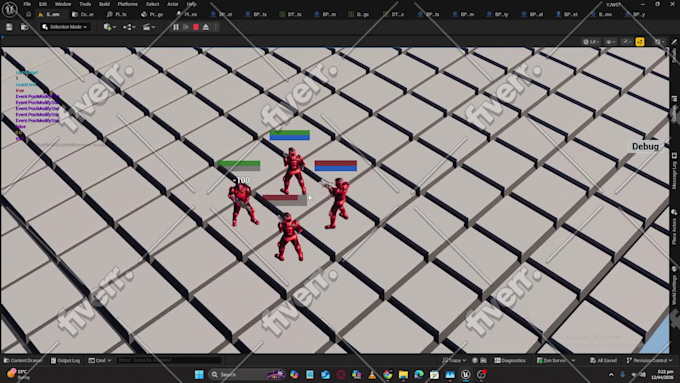Viewport: 680px width, 383px height.
Task: Toggle the yellow highlighted viewport button
Action: coord(640,42)
